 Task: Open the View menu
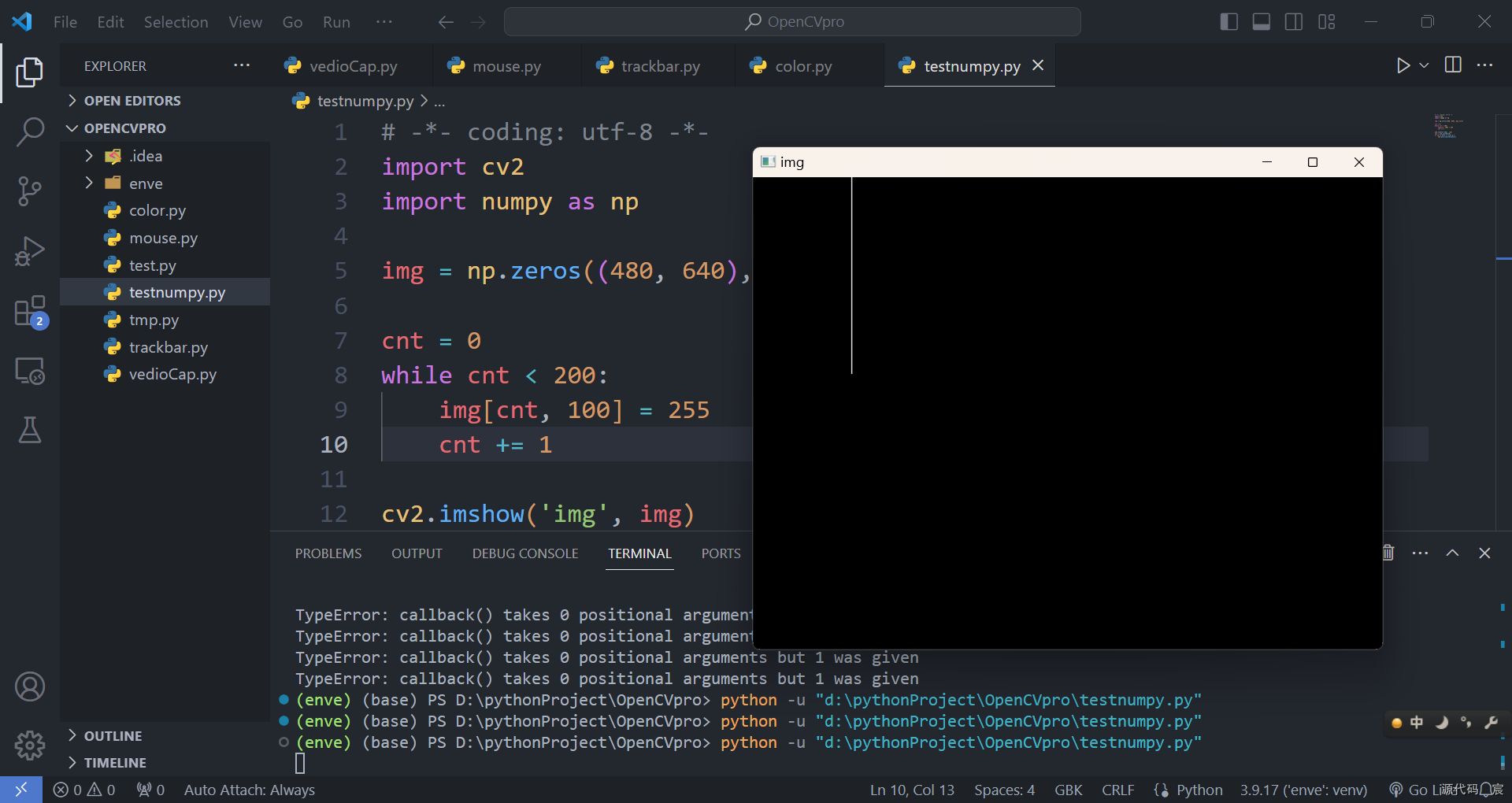click(x=245, y=22)
